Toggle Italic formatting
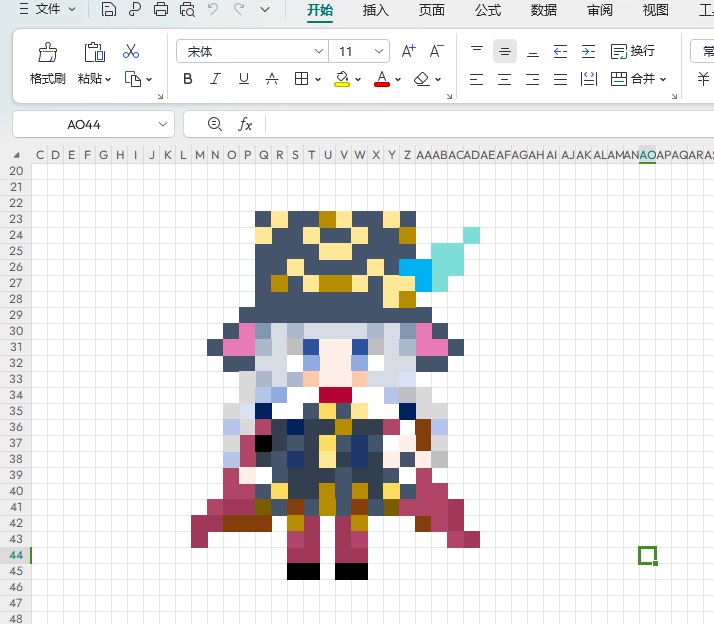The image size is (714, 624). [215, 79]
